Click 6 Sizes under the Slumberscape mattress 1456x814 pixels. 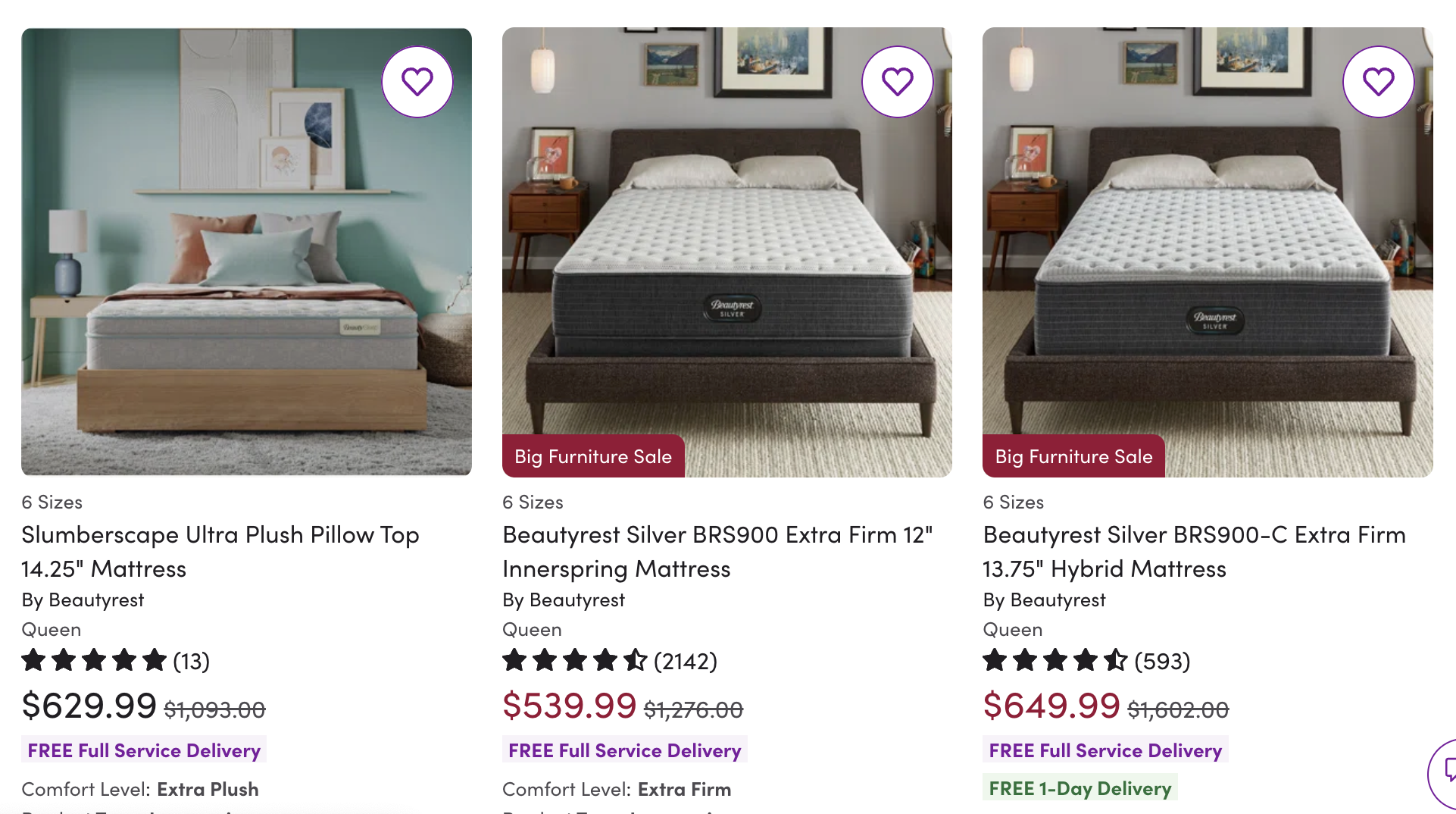pyautogui.click(x=52, y=501)
